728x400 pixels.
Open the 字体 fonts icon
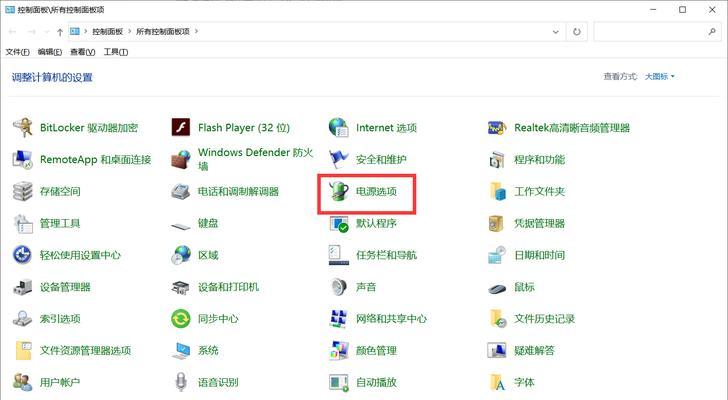coord(497,382)
